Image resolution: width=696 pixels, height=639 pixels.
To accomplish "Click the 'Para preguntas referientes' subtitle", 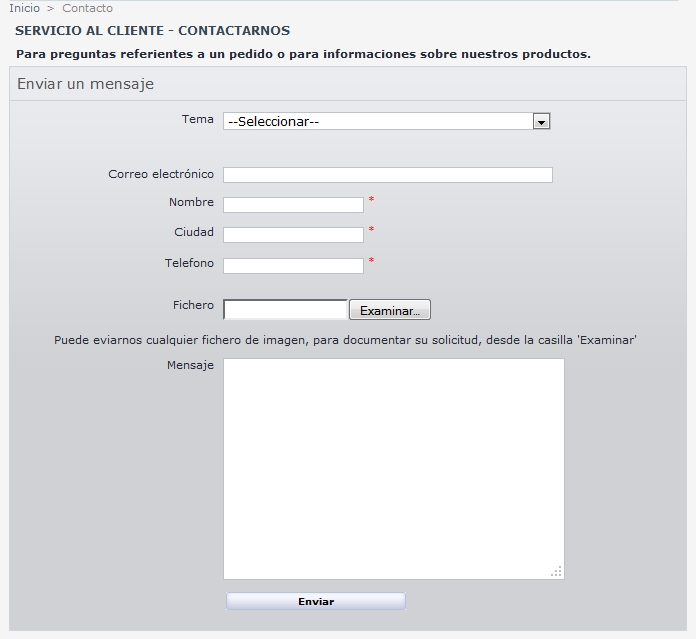I will coord(304,54).
